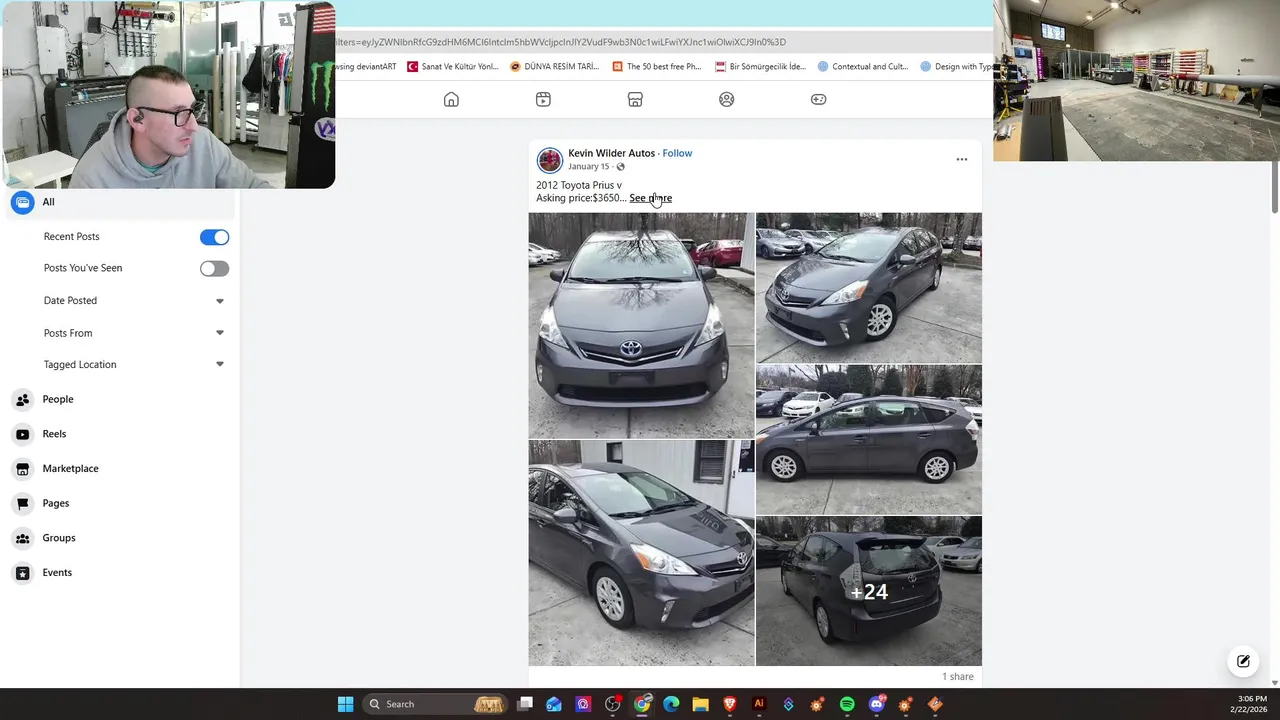Viewport: 1280px width, 720px height.
Task: Click the new message compose icon
Action: click(x=1243, y=661)
